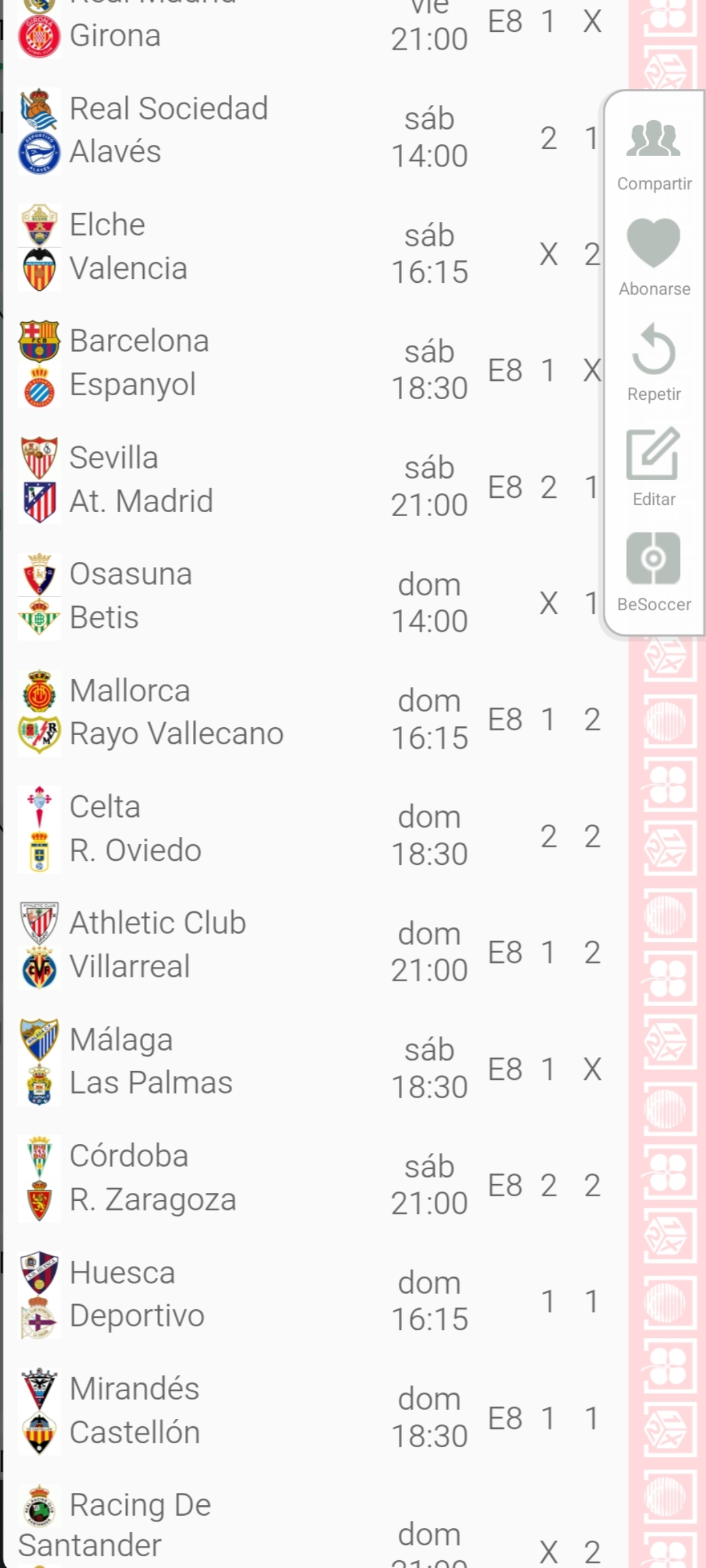The width and height of the screenshot is (706, 1568).
Task: Tap the Valencia bat crest
Action: (x=39, y=269)
